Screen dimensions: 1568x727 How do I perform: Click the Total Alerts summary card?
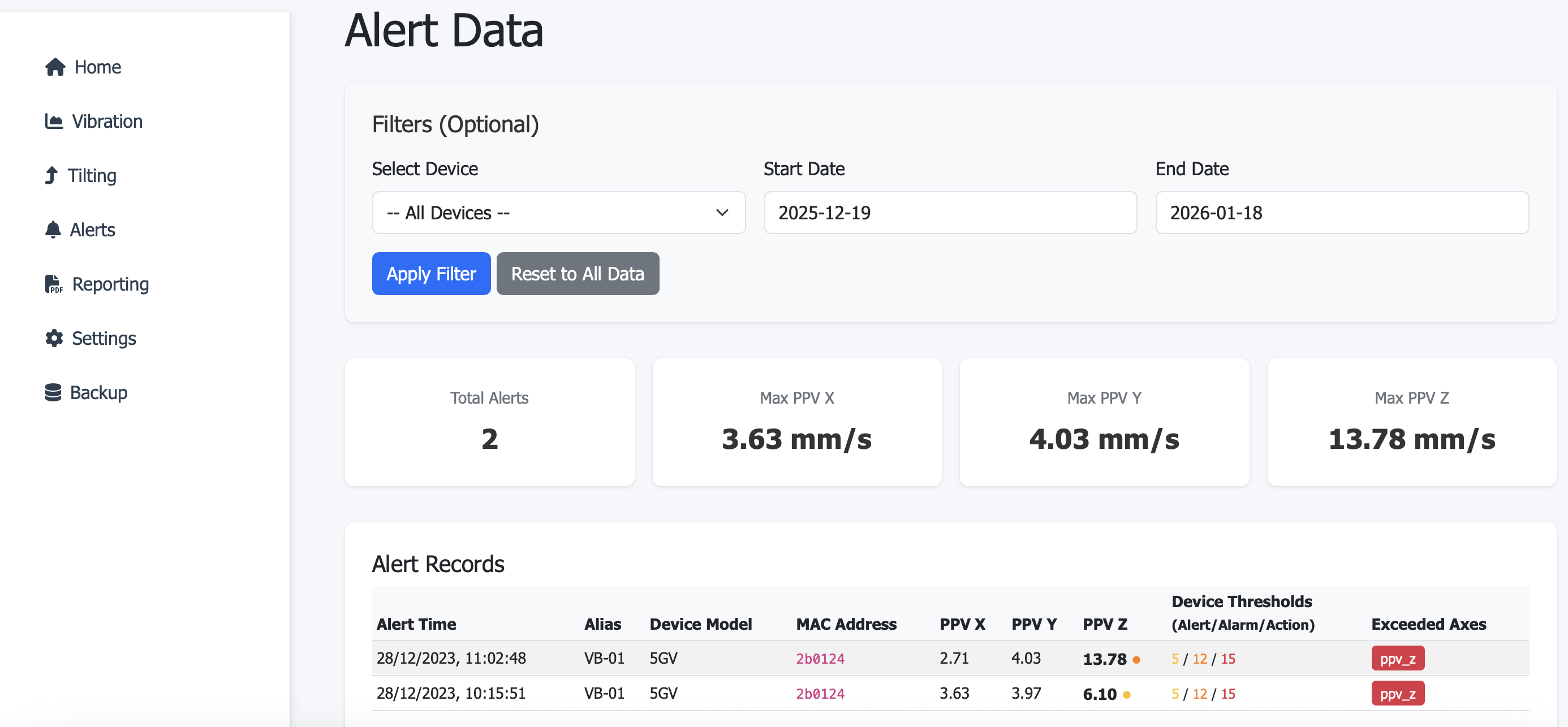489,422
